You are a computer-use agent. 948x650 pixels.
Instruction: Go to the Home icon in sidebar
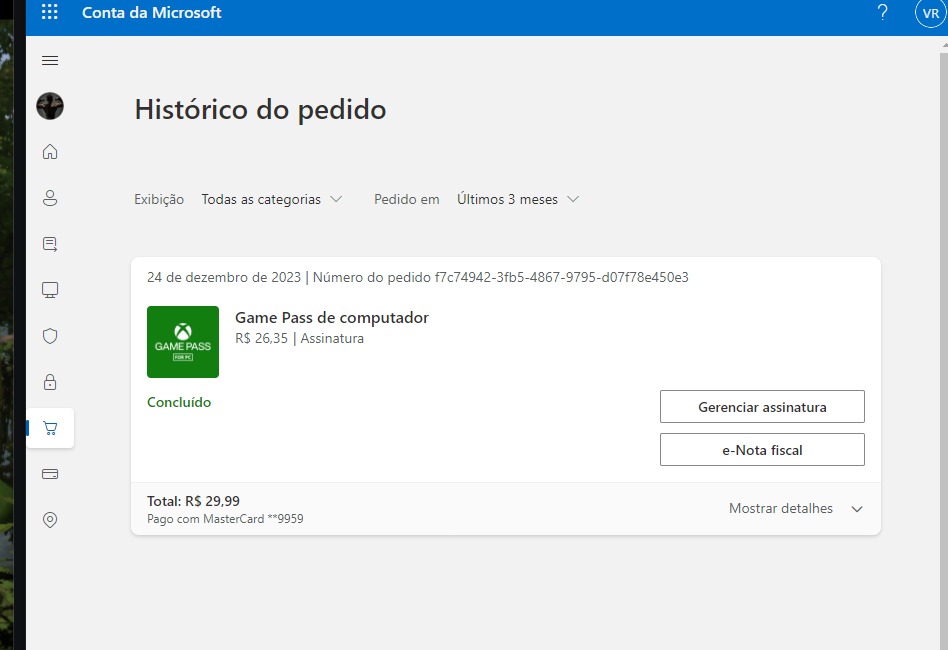tap(50, 152)
